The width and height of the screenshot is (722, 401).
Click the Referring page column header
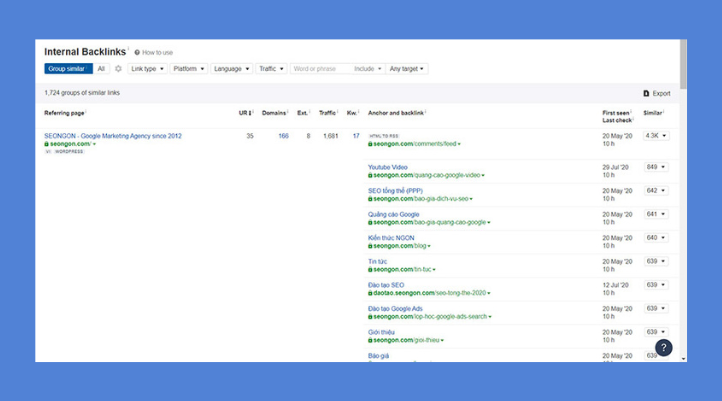tap(65, 113)
